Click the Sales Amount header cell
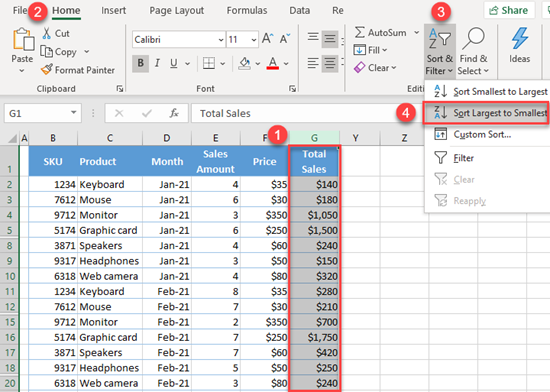Image resolution: width=550 pixels, height=392 pixels. pos(216,161)
